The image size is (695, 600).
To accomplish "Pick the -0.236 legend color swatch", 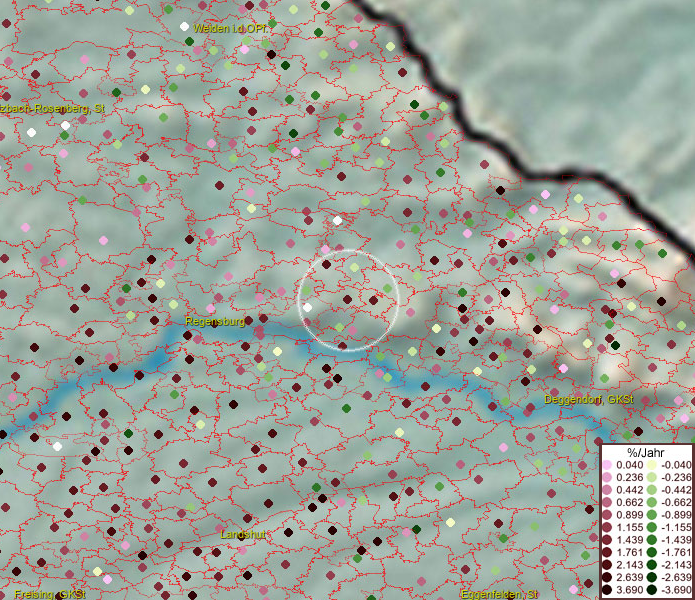I will click(652, 477).
